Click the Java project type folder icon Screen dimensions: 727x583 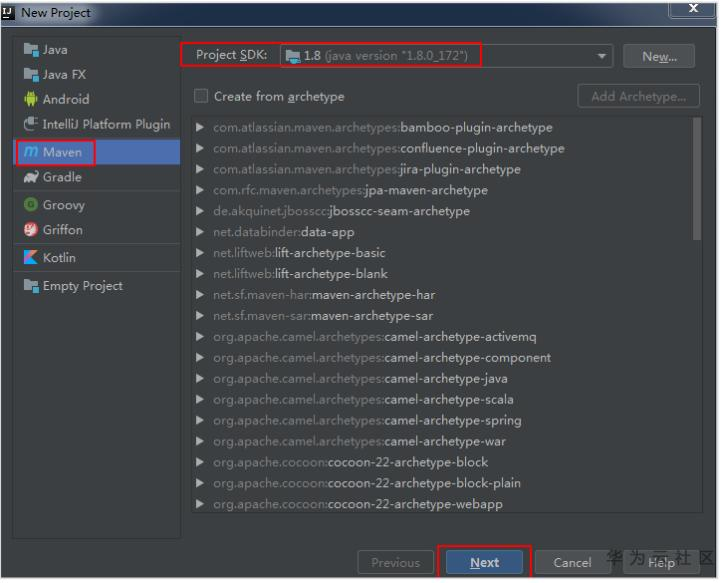(31, 50)
